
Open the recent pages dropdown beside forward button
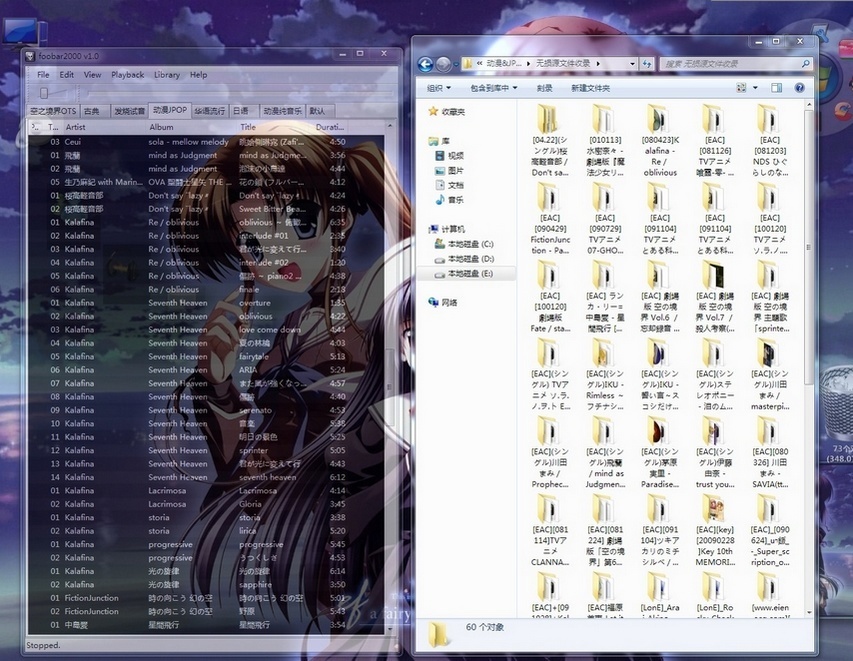(456, 64)
